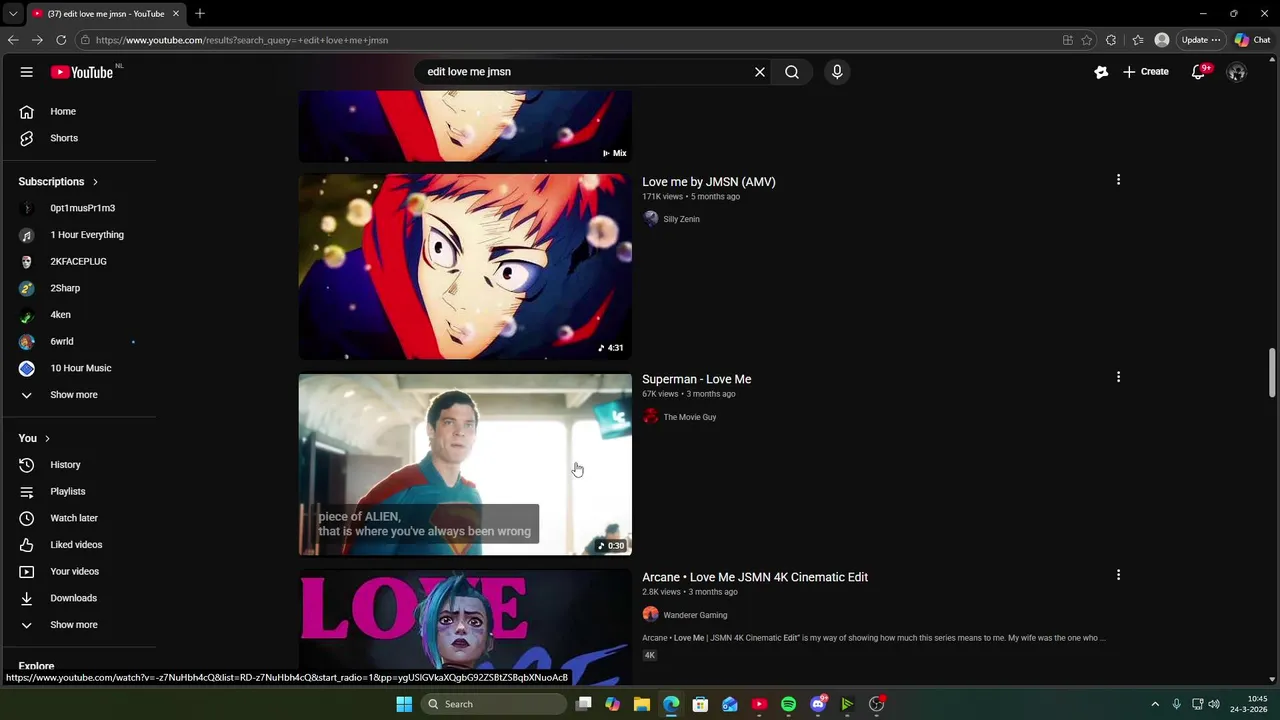Click the sparkle icon left of Create
This screenshot has height=720, width=1280.
coord(1101,72)
